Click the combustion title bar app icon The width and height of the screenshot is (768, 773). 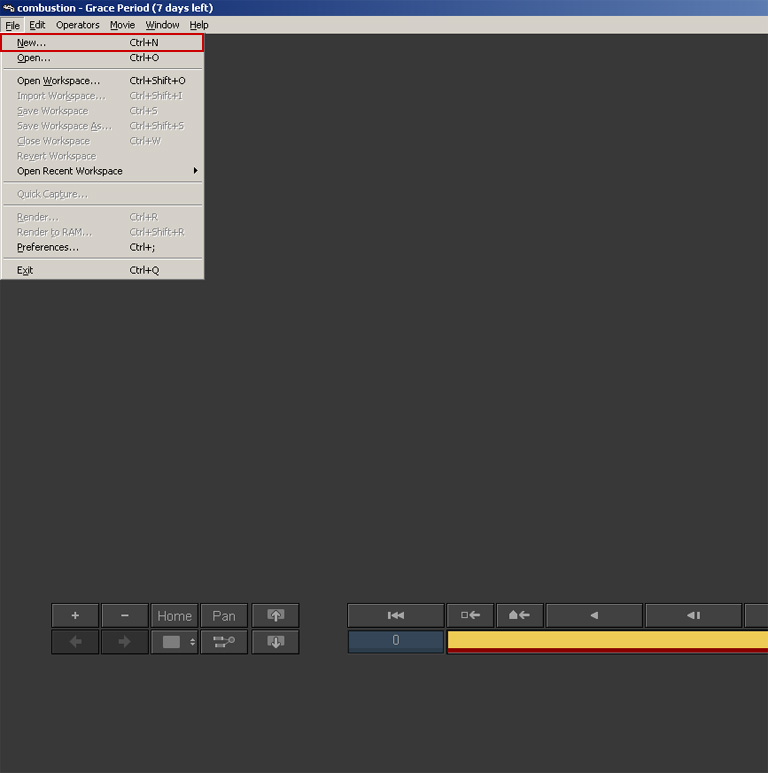coord(8,8)
